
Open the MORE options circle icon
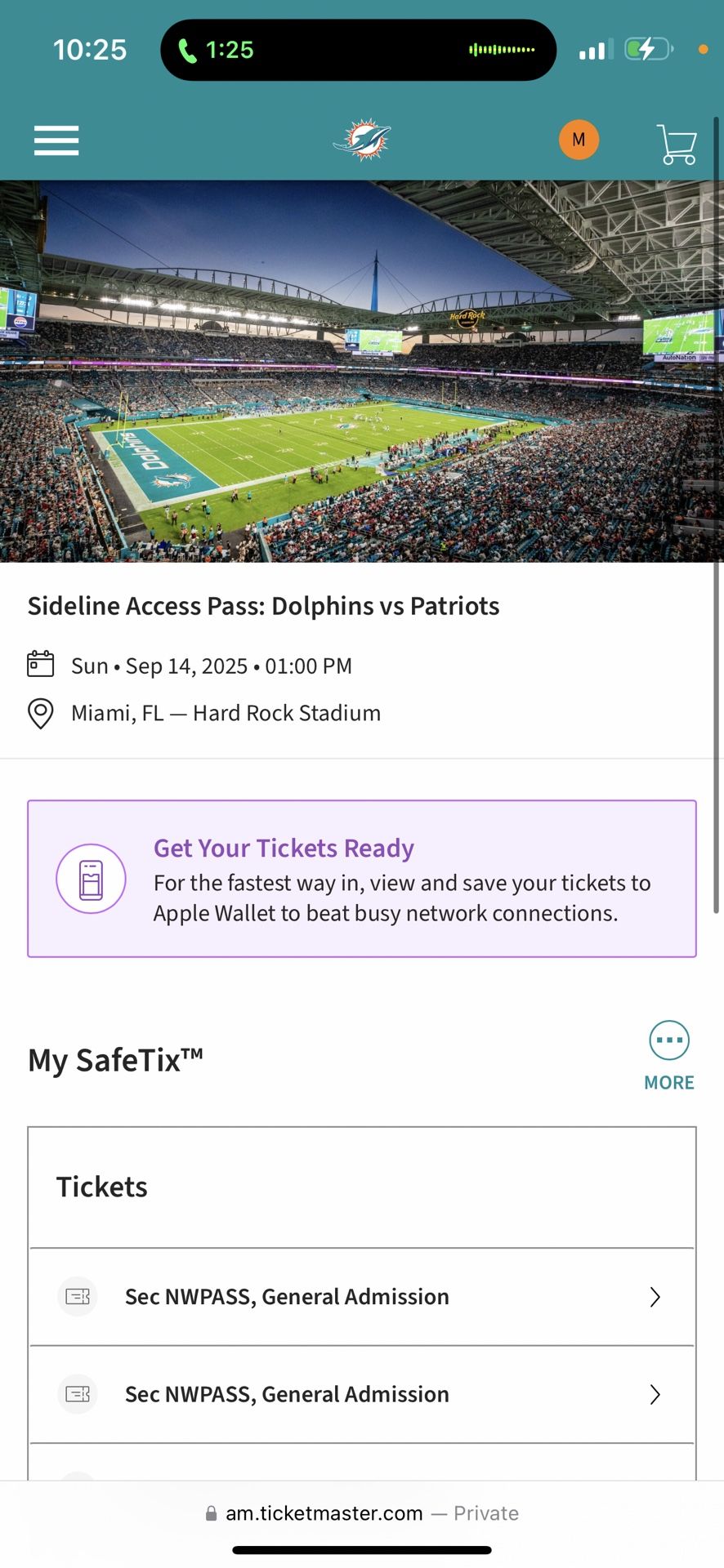(x=669, y=1040)
